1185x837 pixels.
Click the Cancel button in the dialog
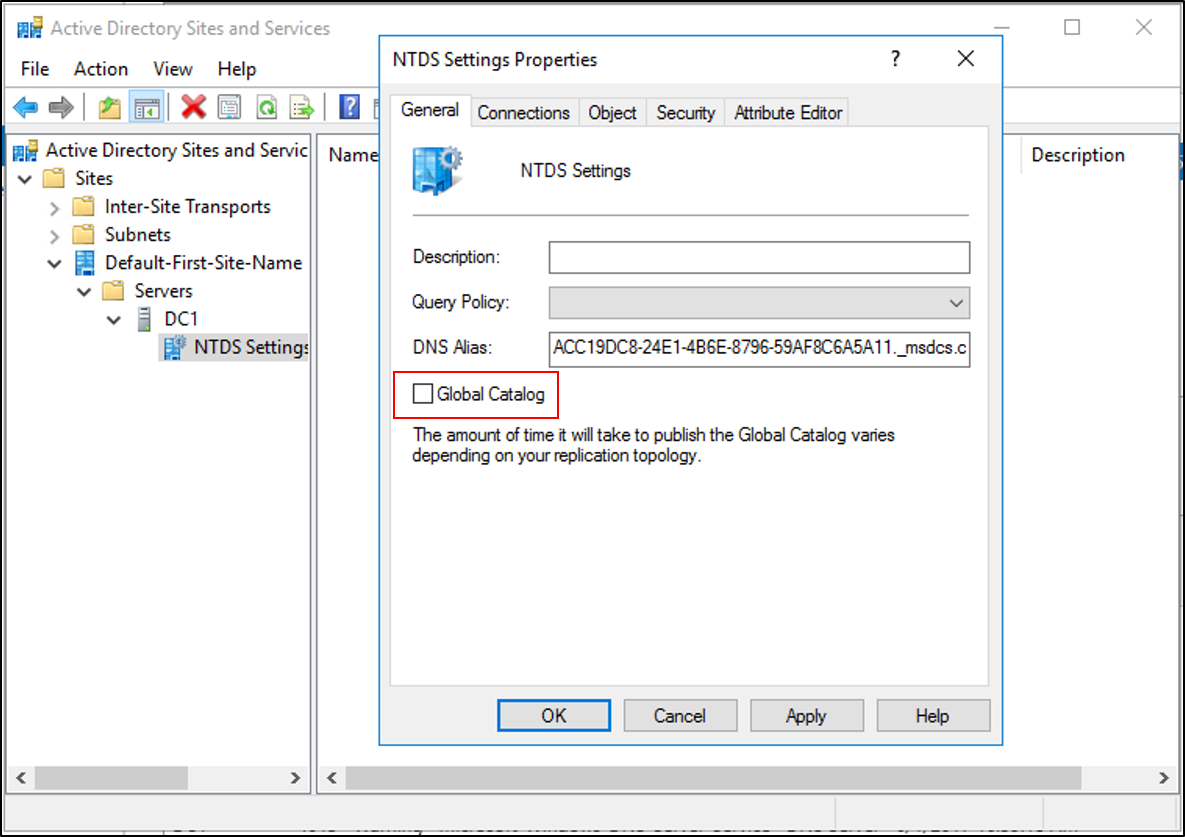click(680, 716)
